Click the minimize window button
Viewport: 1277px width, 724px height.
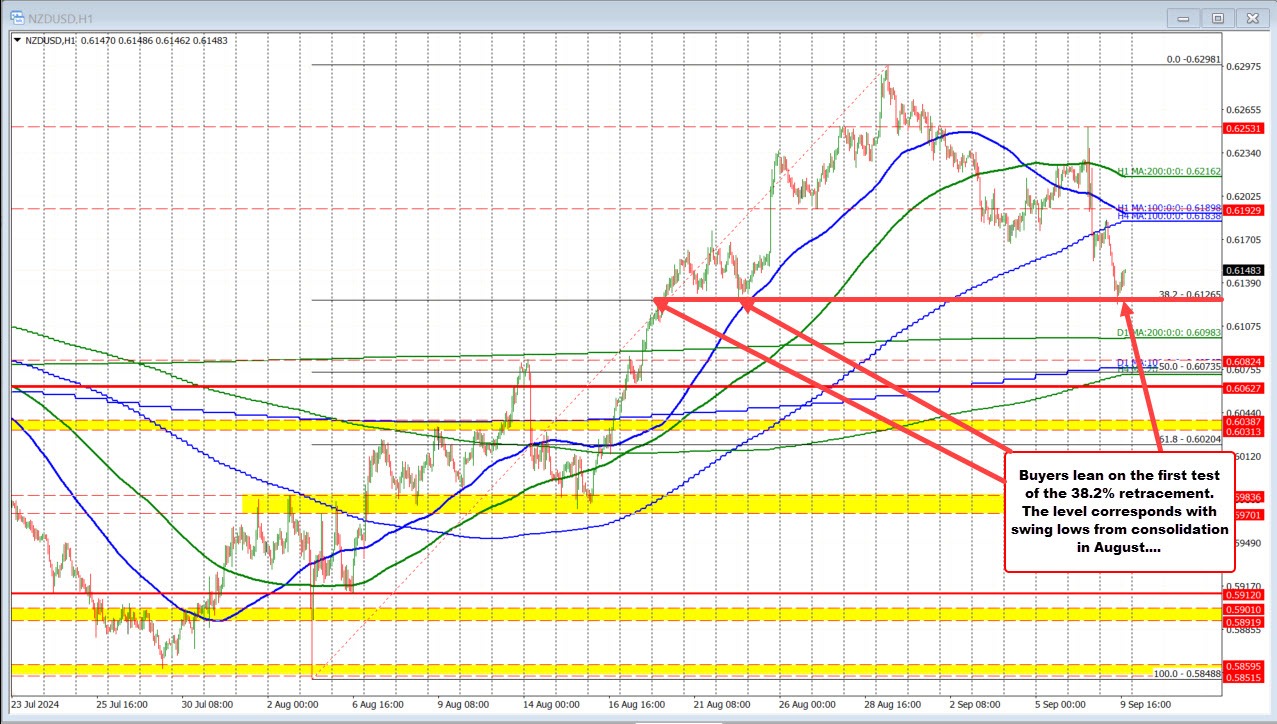point(1182,17)
